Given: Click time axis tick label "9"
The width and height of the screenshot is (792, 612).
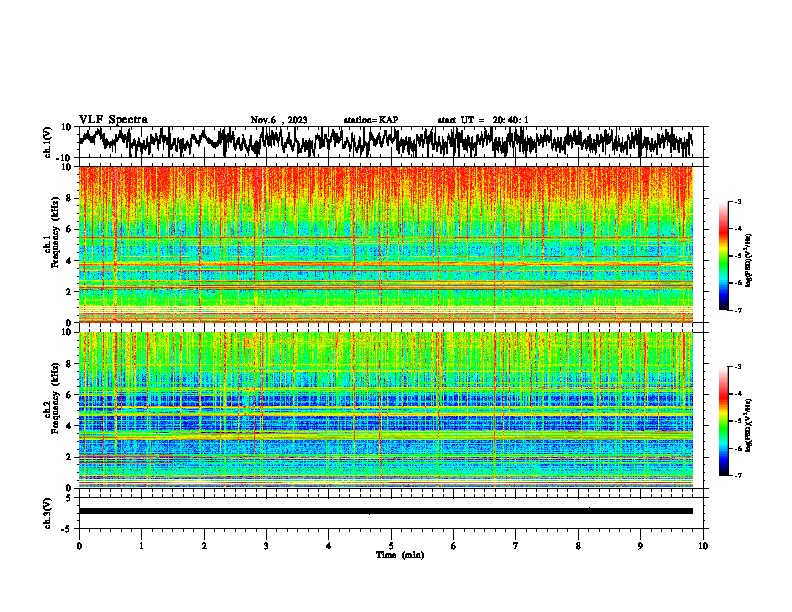Looking at the screenshot, I should (x=640, y=546).
